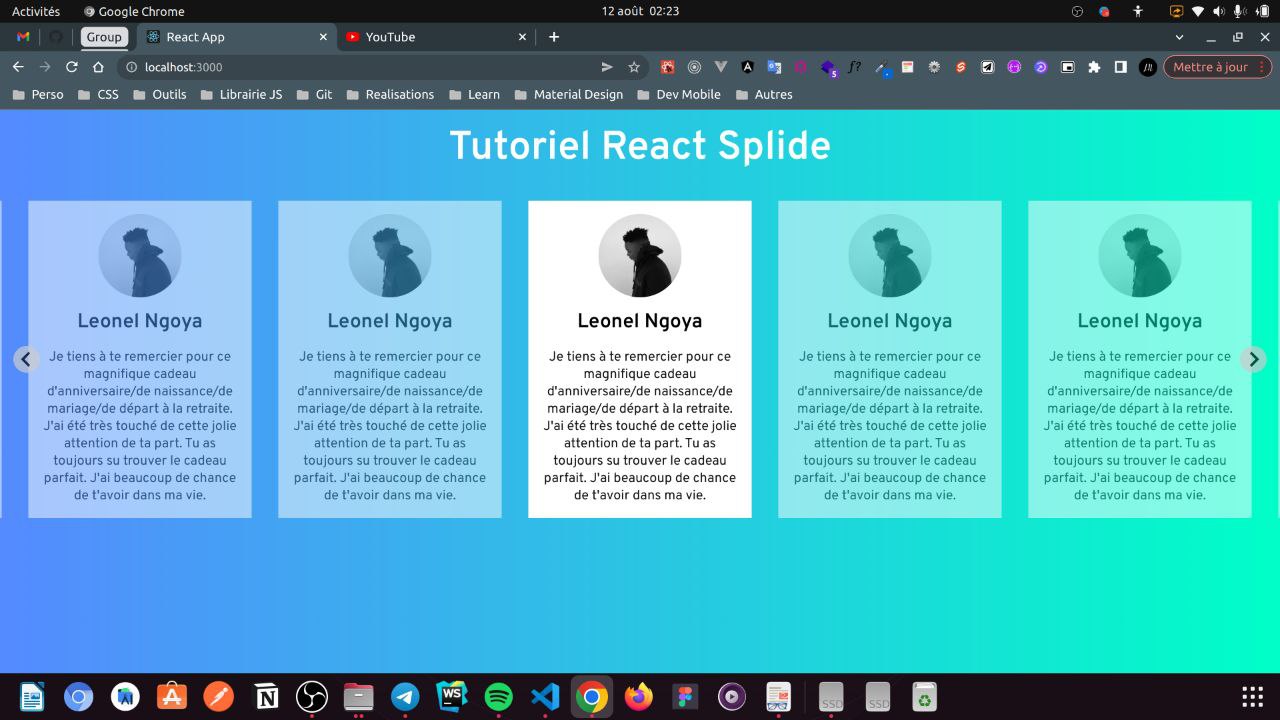
Task: Open WebStorm from the dock
Action: [452, 697]
